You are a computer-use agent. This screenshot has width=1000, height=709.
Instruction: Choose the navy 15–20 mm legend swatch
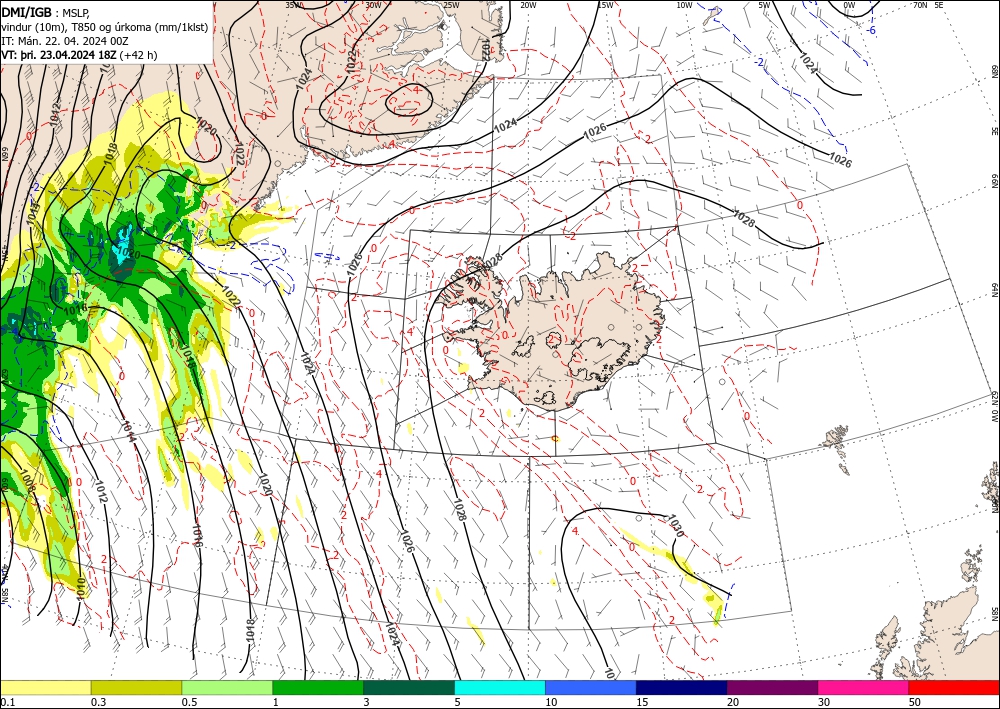(x=682, y=687)
